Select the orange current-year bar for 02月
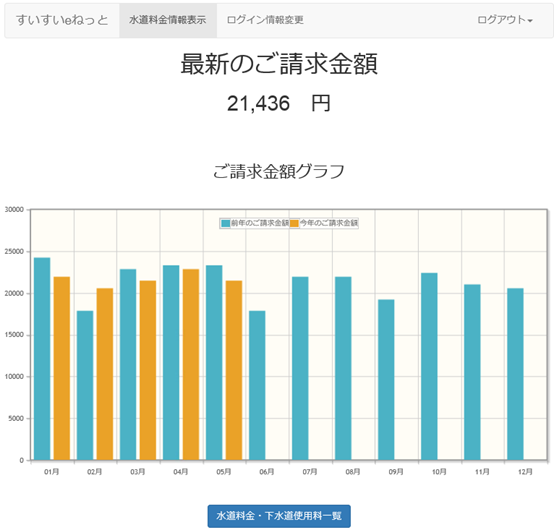554x530 pixels. pos(105,374)
